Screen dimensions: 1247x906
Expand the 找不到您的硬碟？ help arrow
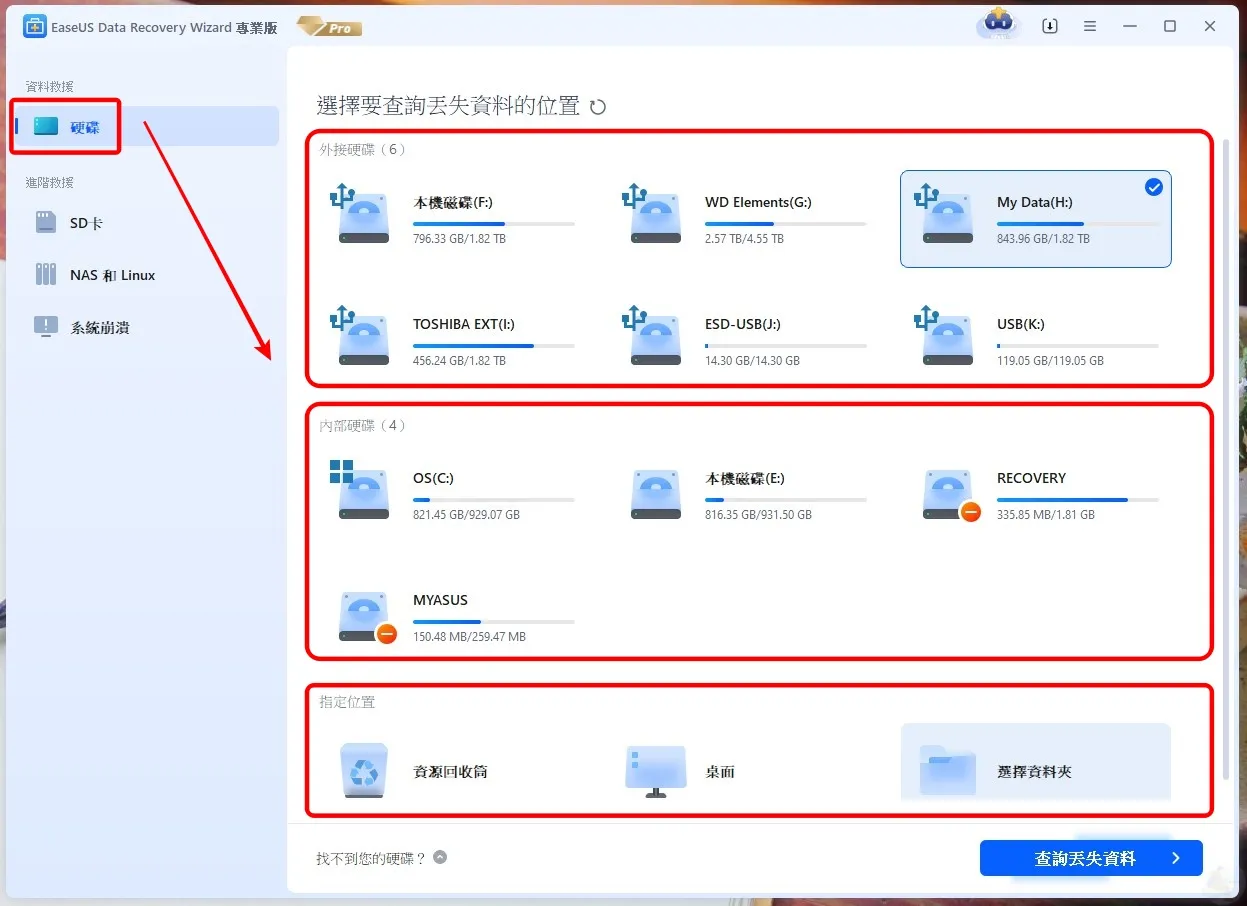440,857
